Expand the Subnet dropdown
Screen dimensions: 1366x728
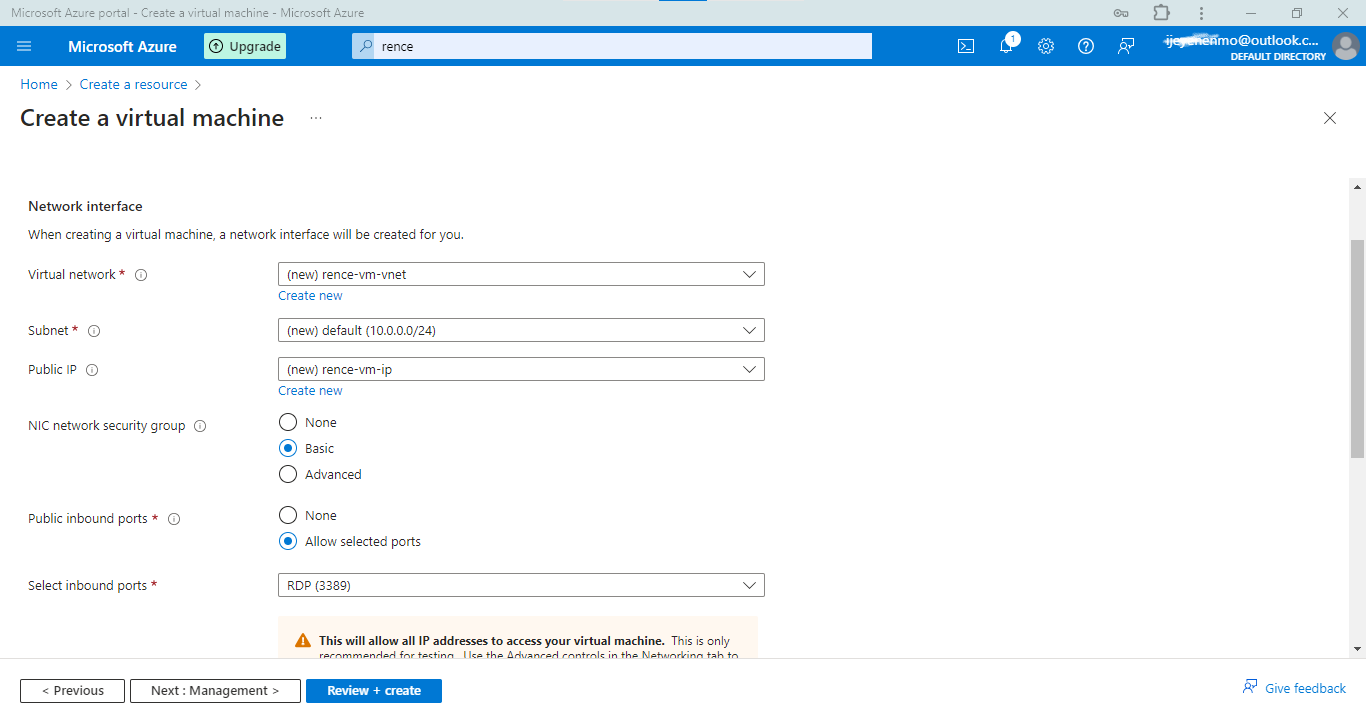(x=521, y=330)
